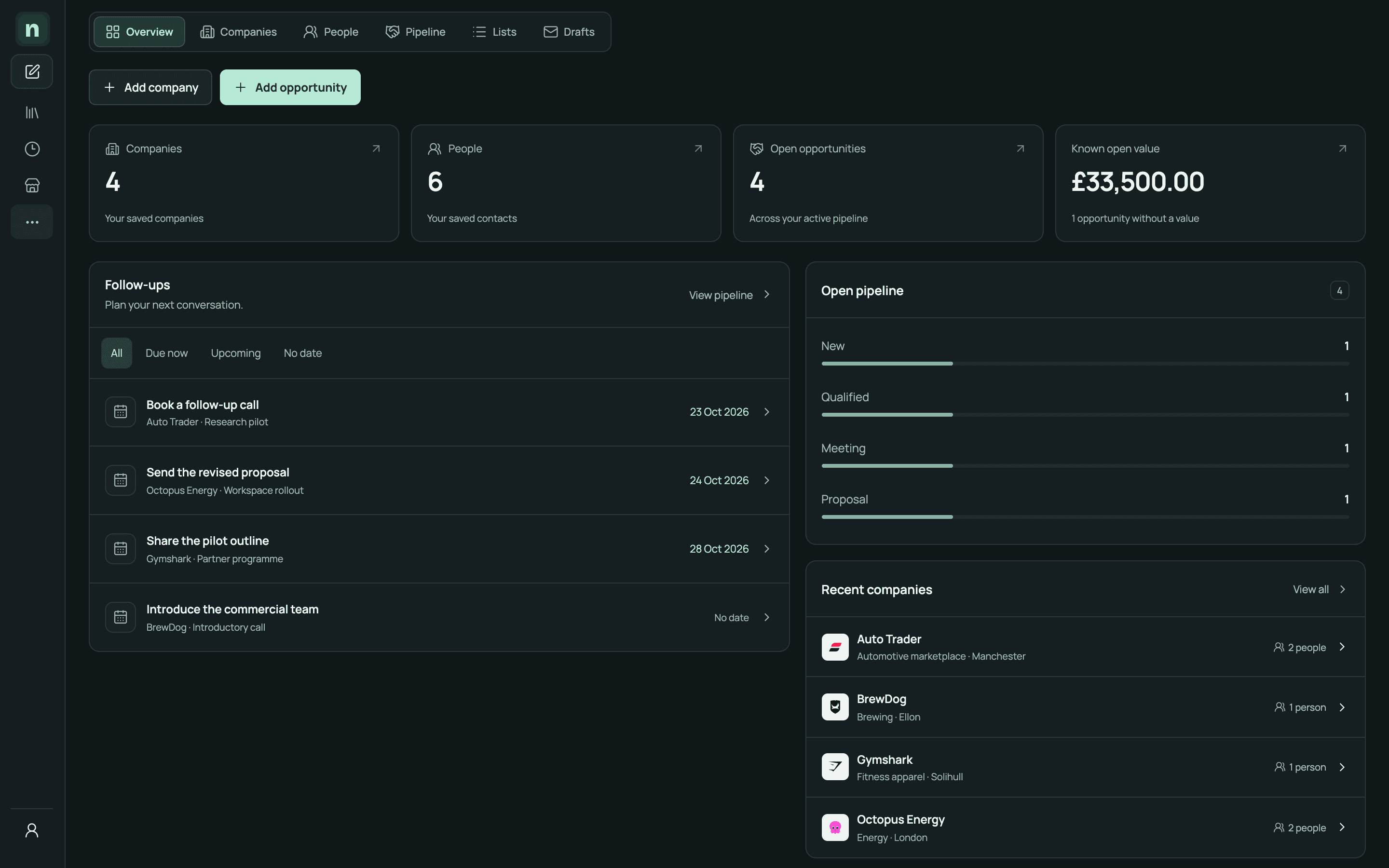Select the Upcoming filter
Image resolution: width=1389 pixels, height=868 pixels.
(x=235, y=353)
